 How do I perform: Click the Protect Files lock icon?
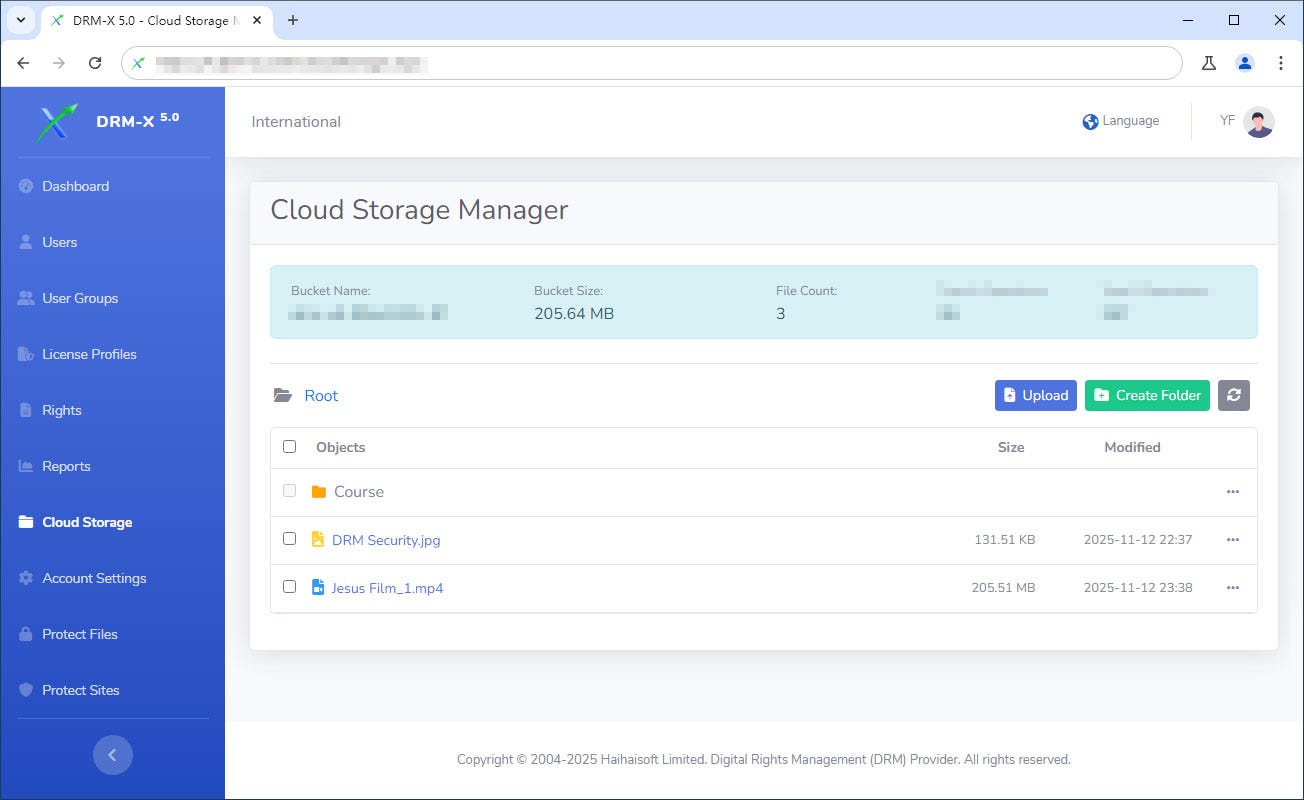point(26,634)
